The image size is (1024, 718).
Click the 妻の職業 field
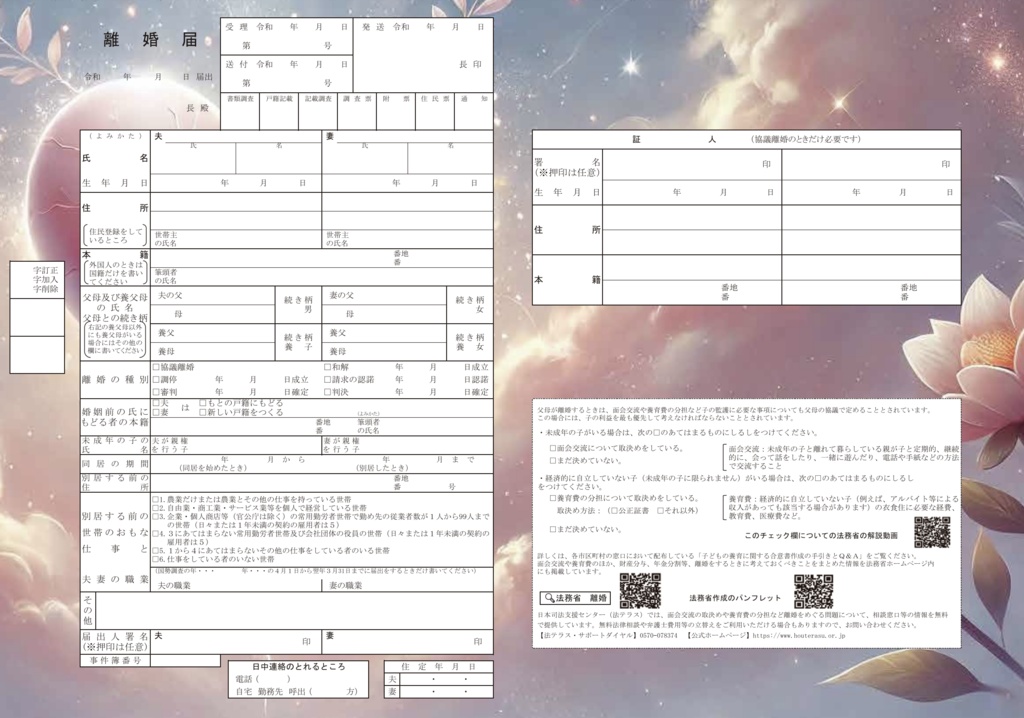408,585
